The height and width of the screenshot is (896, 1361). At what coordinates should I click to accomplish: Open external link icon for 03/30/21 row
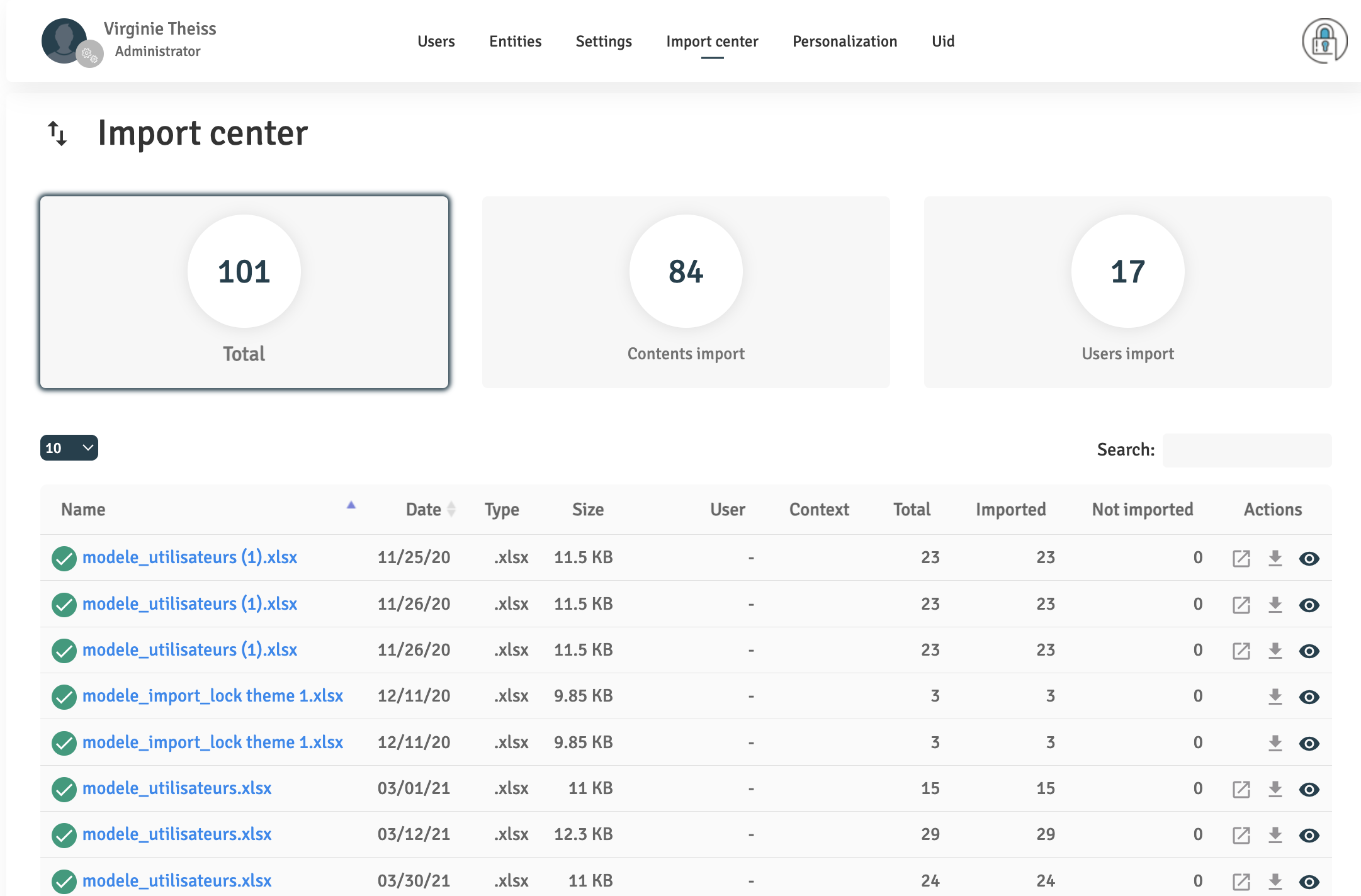click(1241, 881)
